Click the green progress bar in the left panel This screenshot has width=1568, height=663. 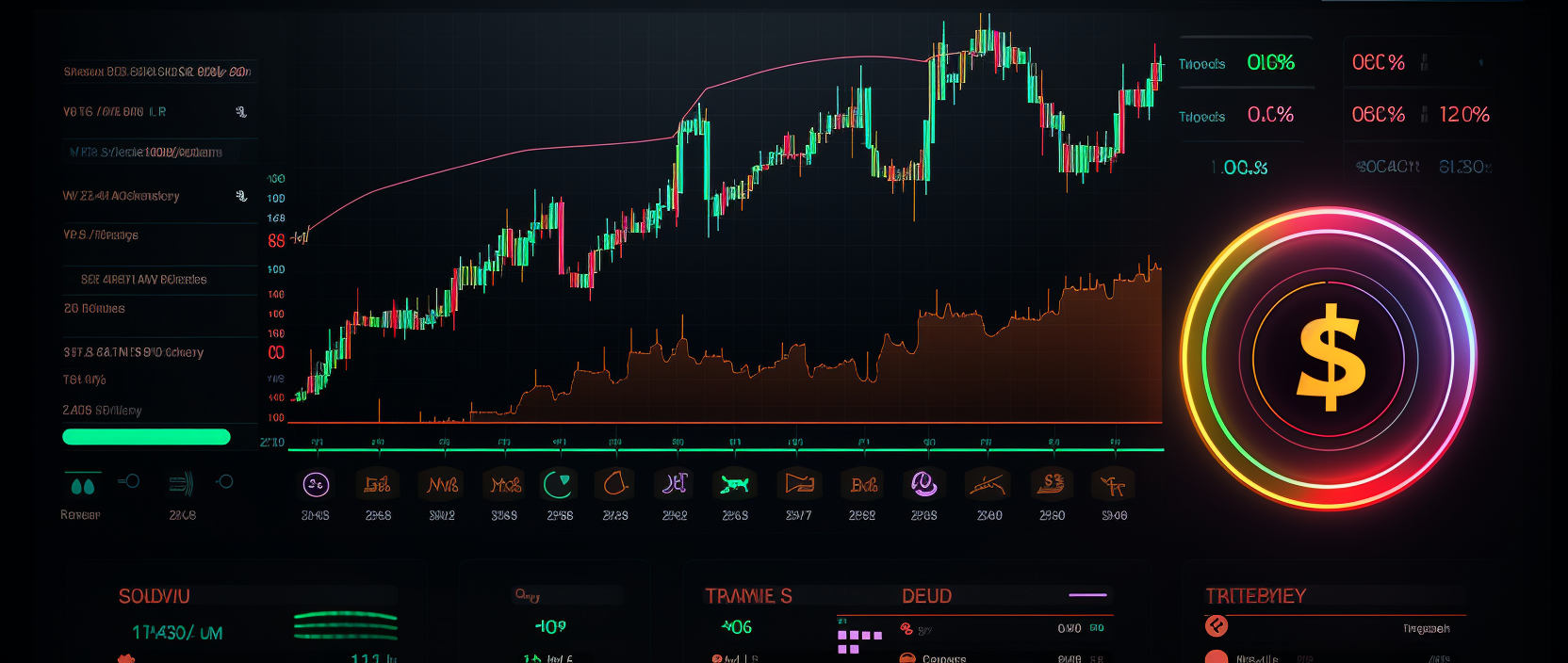(x=146, y=437)
